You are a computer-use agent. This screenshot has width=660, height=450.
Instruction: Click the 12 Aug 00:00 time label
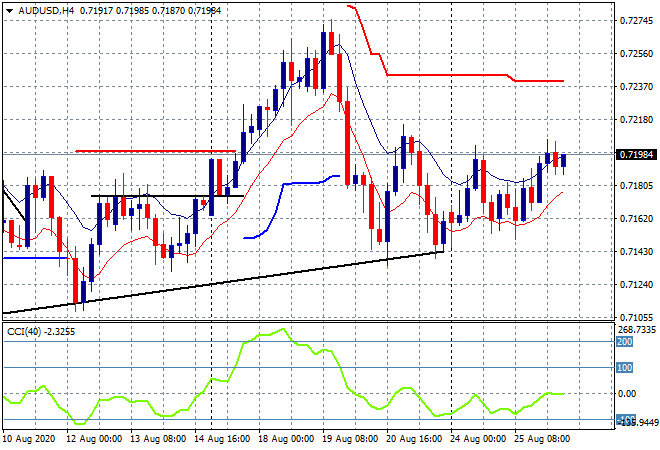click(x=94, y=439)
